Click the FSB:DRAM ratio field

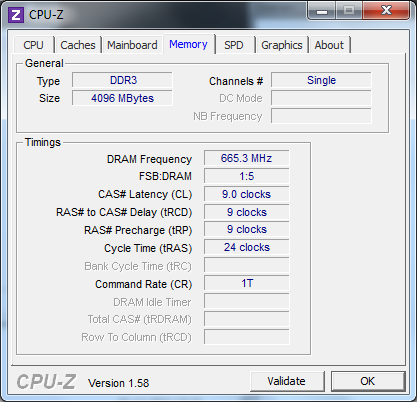pos(247,176)
